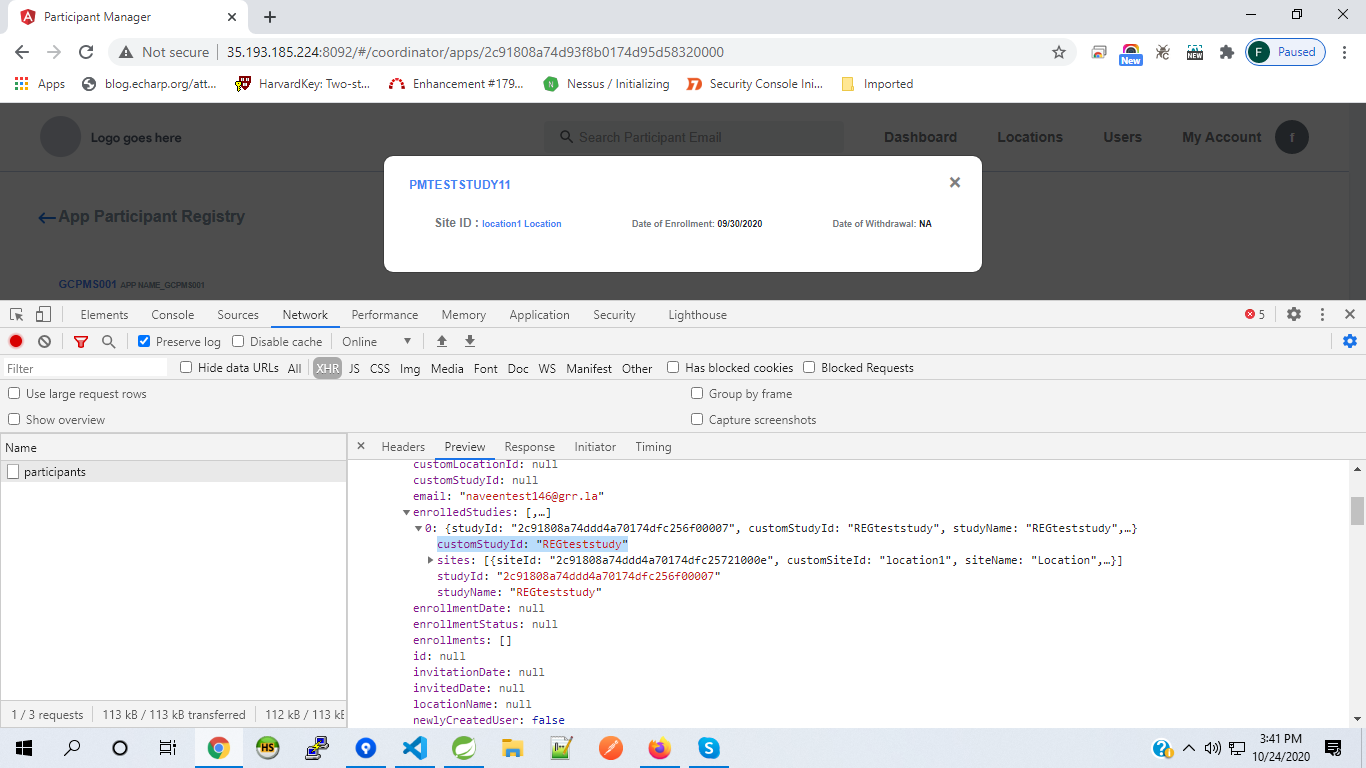Select the XHR request filter

pyautogui.click(x=326, y=368)
